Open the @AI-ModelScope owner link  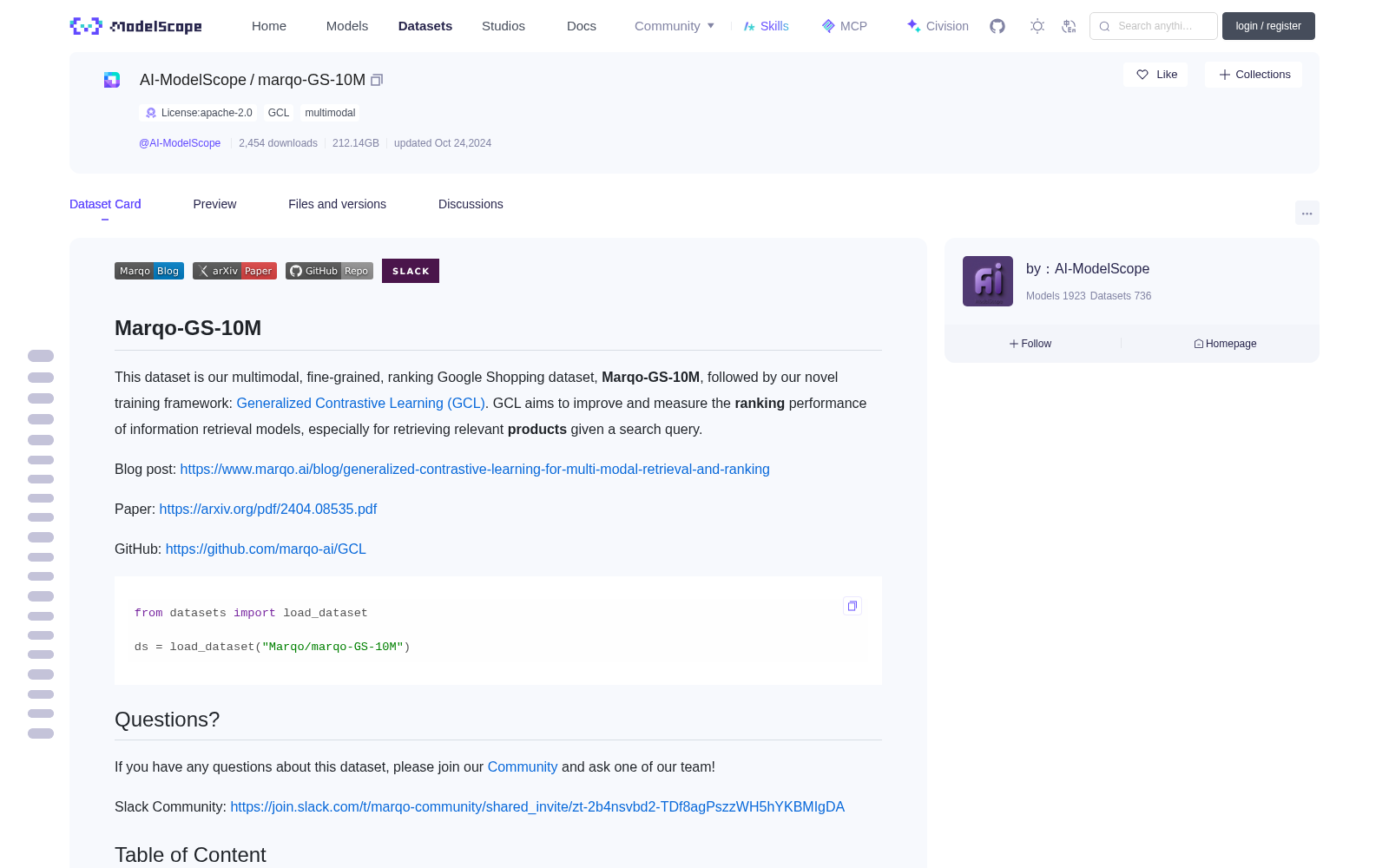pyautogui.click(x=180, y=143)
